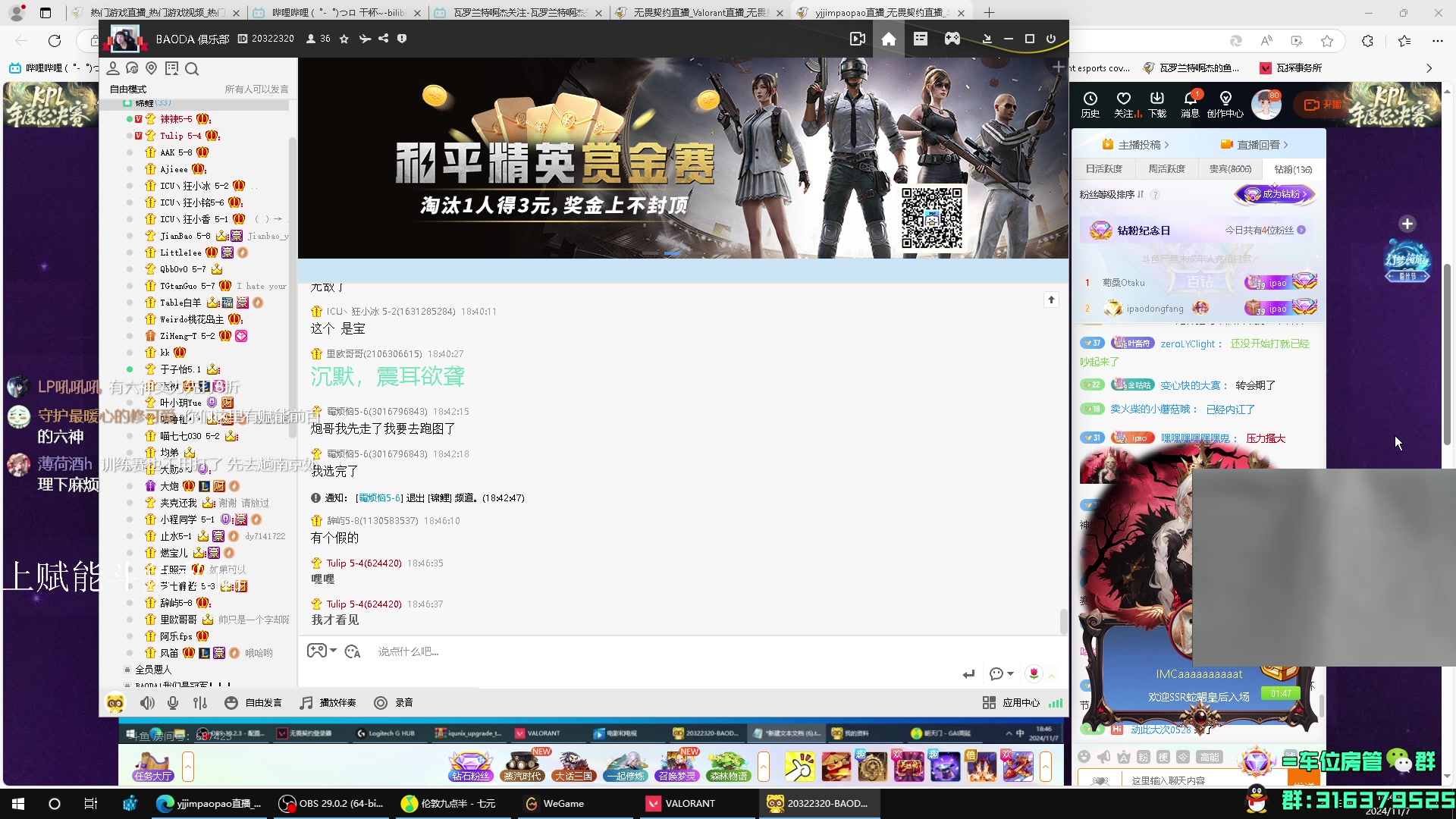
Task: Toggle the microphone icon in YY bottom bar
Action: coord(173,703)
